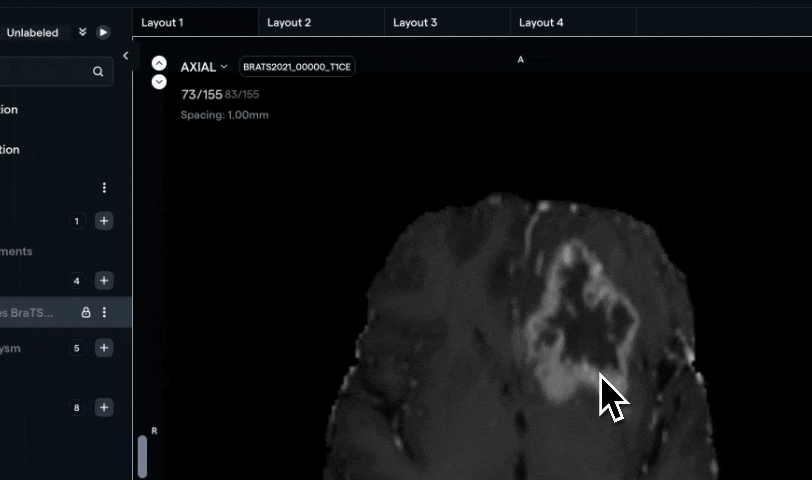Go to previous slice with up arrow

coord(159,63)
